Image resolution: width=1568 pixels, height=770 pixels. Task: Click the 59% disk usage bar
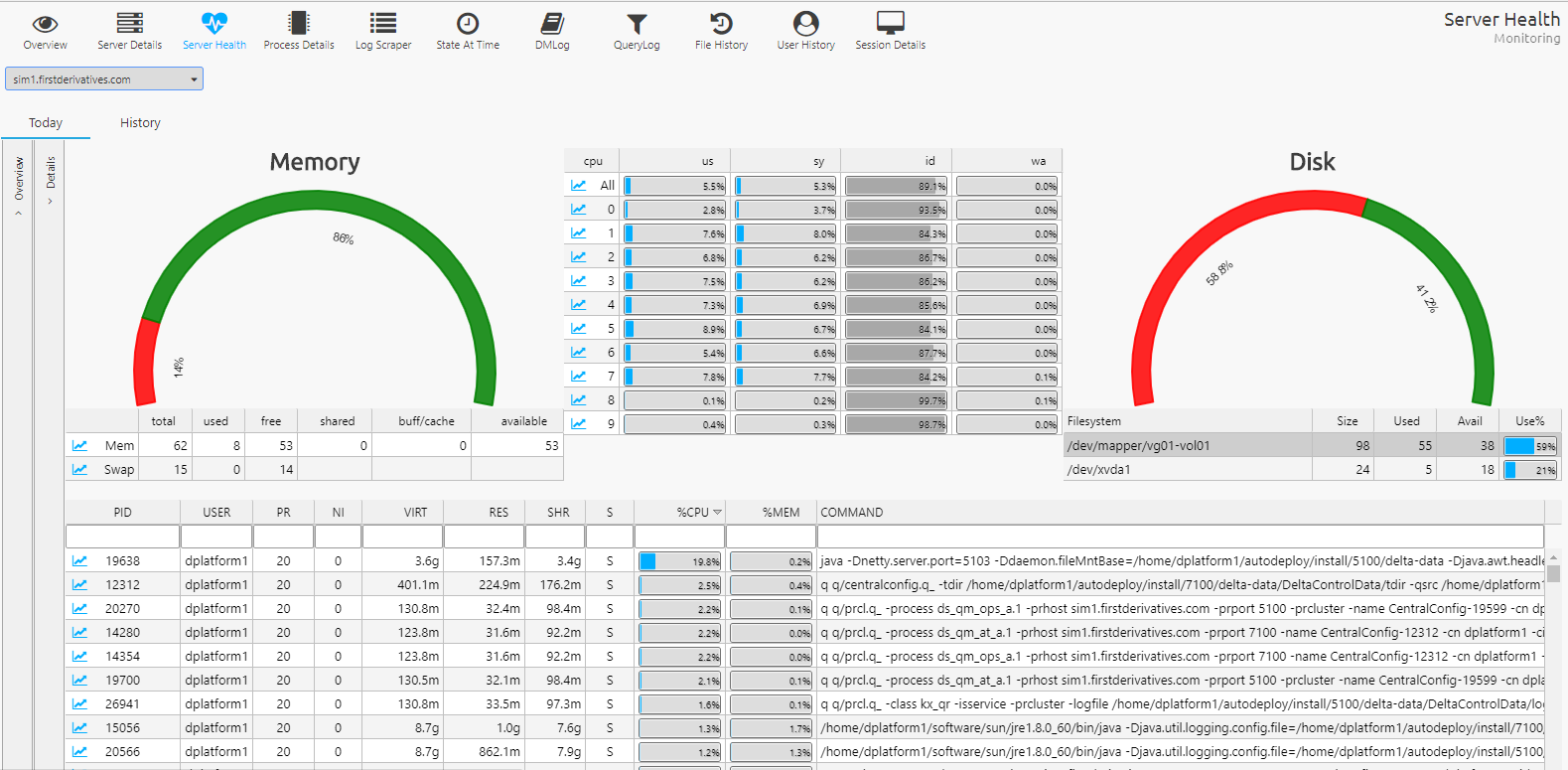pos(1530,446)
